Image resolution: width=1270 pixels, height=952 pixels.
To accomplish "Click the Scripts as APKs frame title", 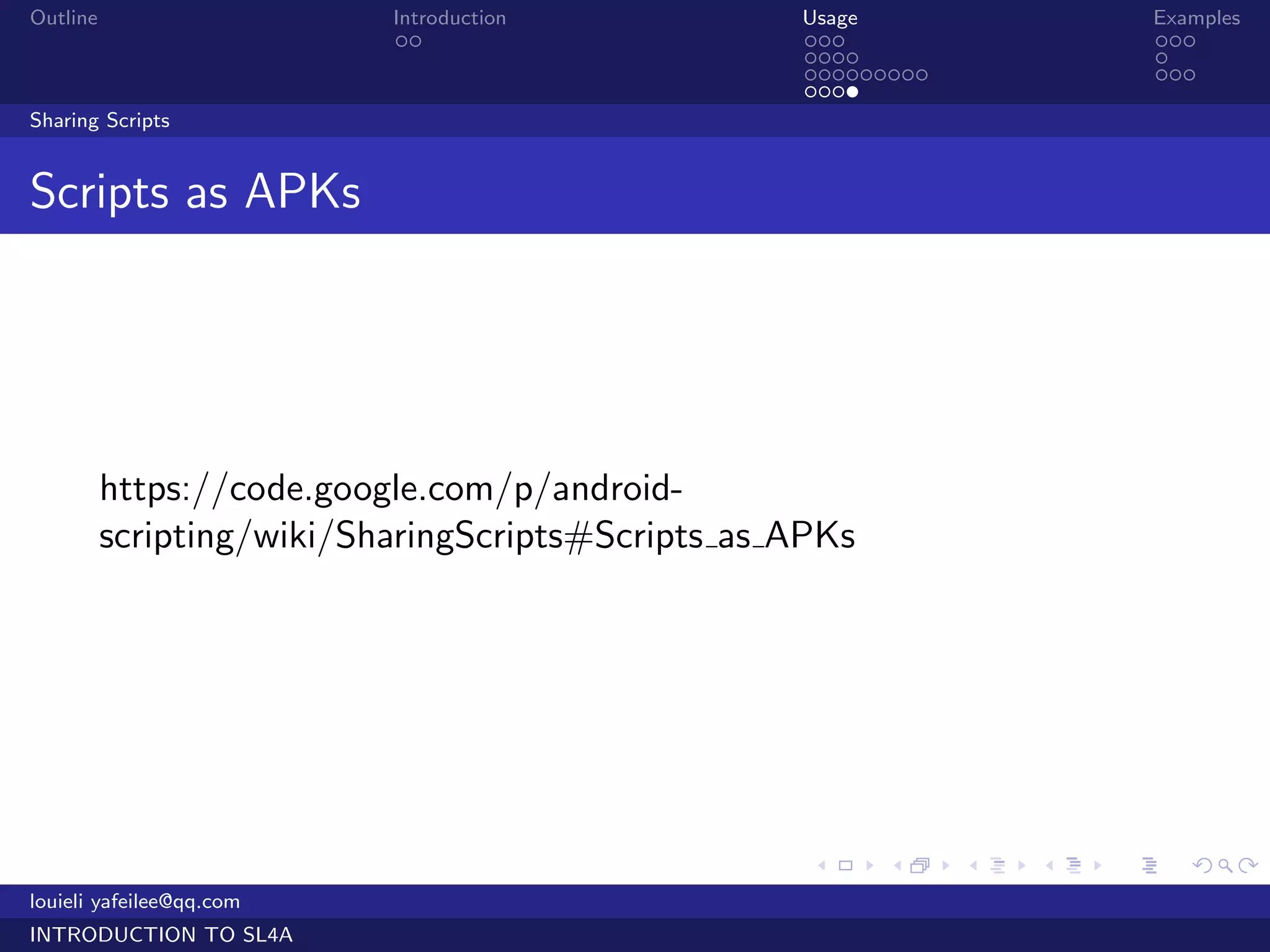I will pyautogui.click(x=195, y=192).
